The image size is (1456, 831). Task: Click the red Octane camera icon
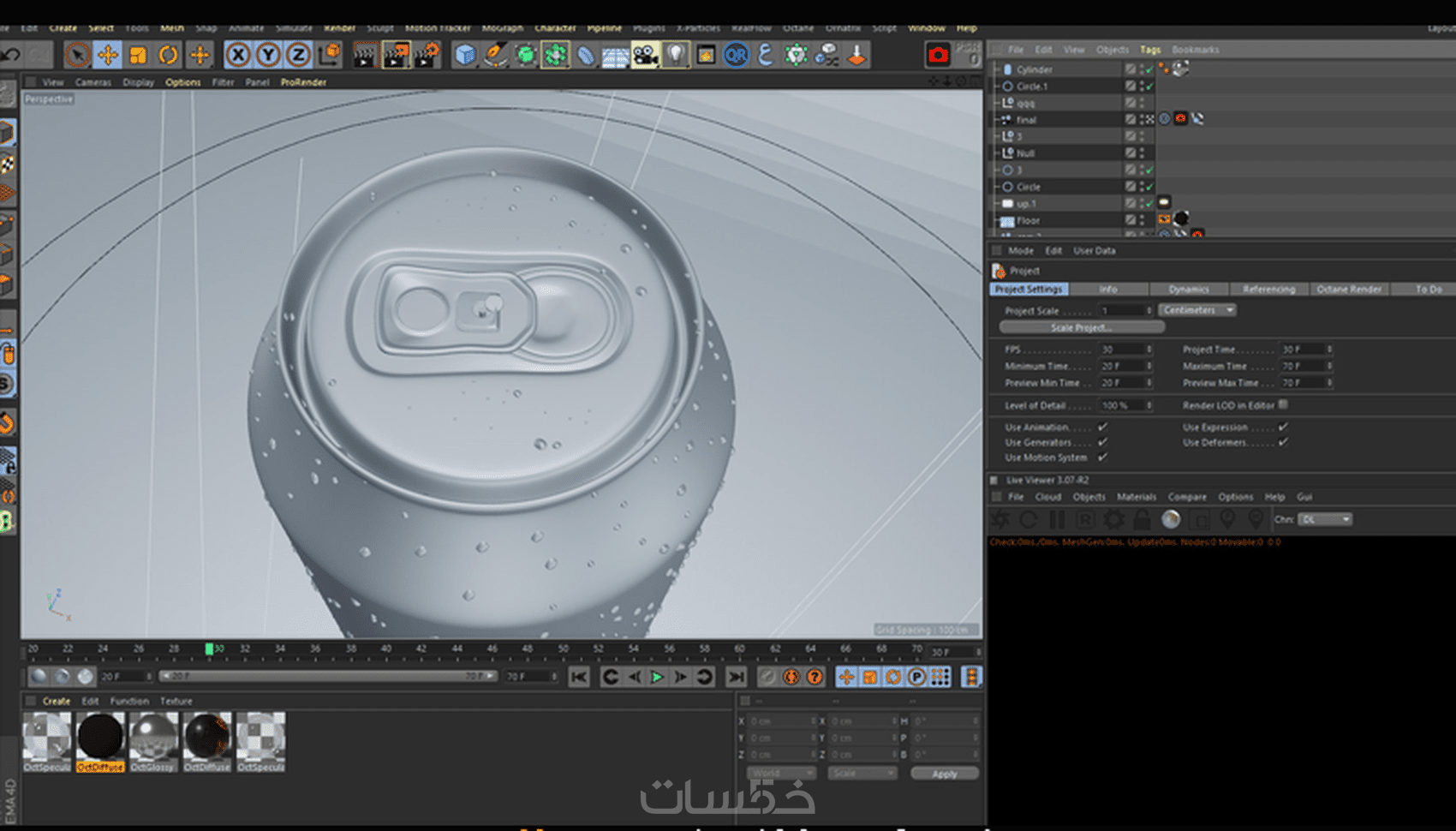point(938,56)
